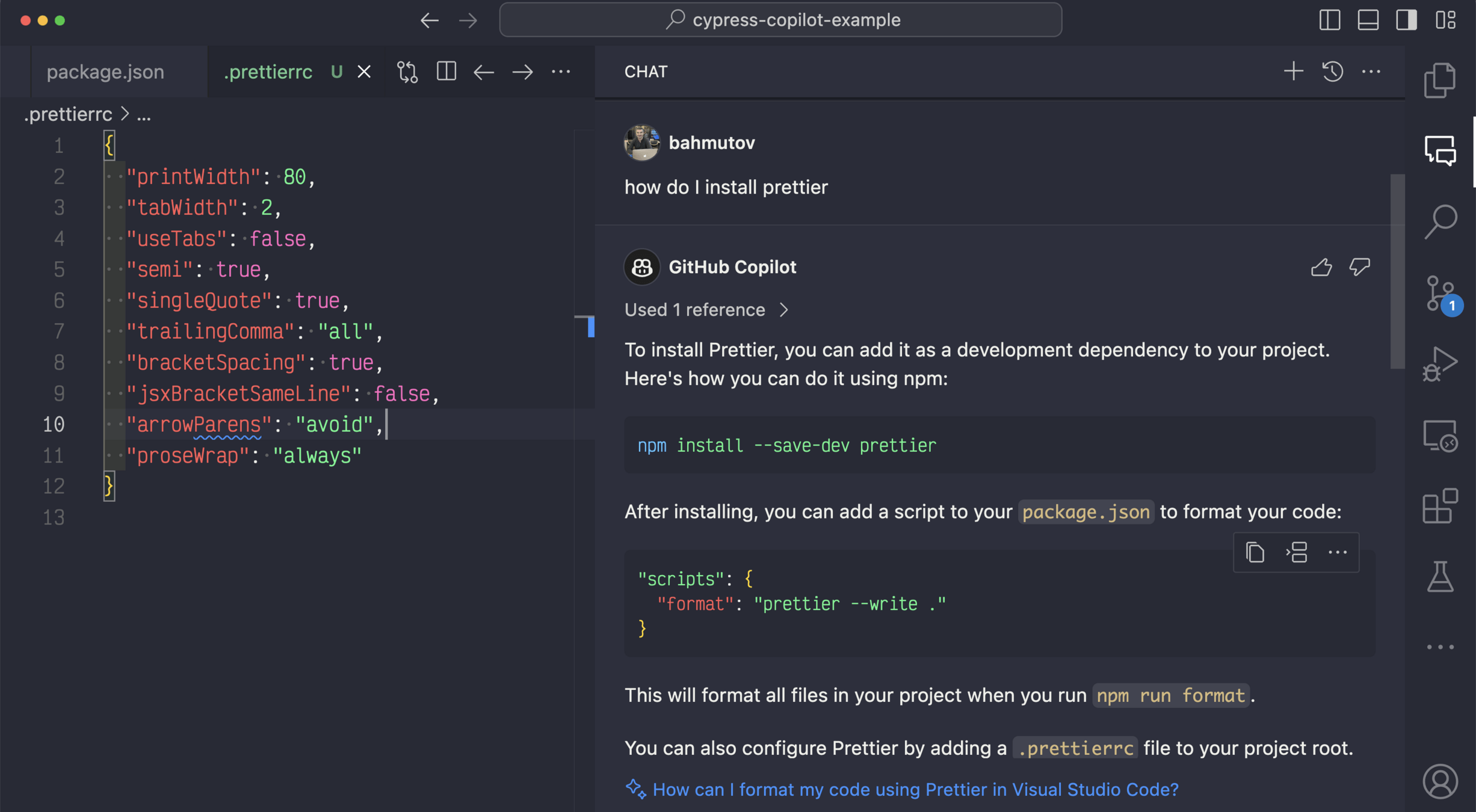
Task: Start a new chat with plus button
Action: (1293, 72)
